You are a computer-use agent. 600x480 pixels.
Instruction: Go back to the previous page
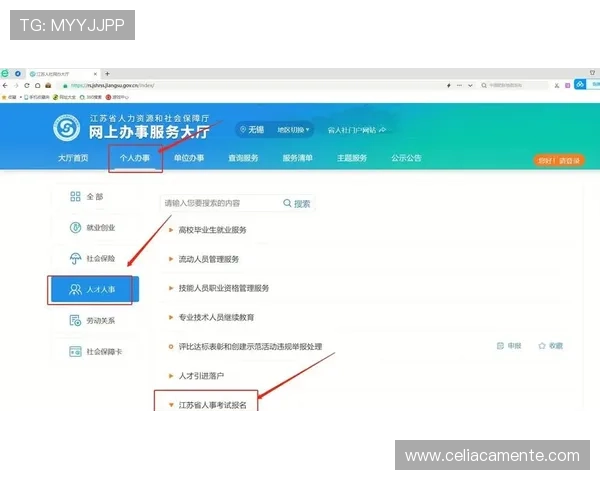coord(5,85)
